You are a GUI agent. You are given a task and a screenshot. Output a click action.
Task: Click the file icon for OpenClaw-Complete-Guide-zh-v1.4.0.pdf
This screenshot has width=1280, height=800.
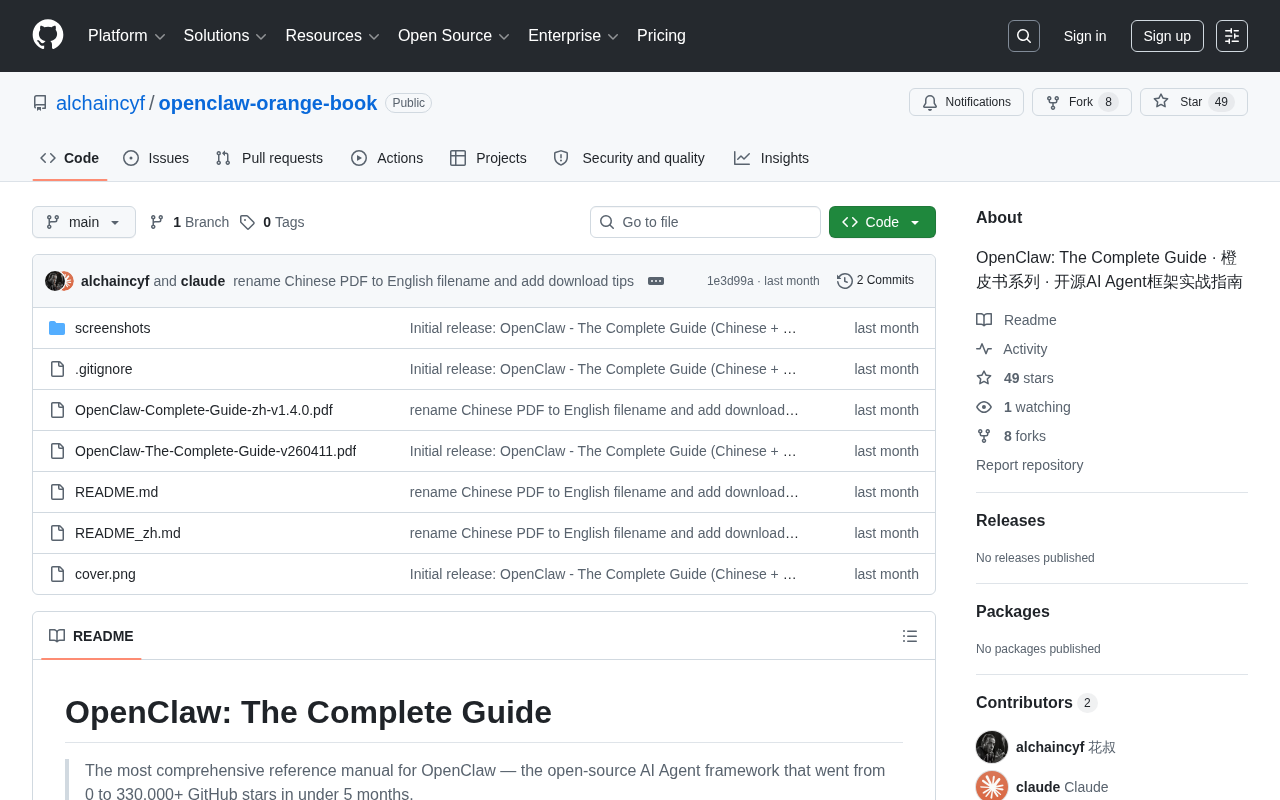[57, 410]
